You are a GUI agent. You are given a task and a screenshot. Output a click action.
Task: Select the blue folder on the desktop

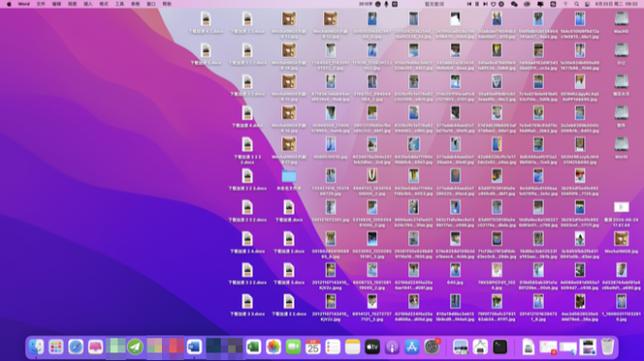coord(289,177)
